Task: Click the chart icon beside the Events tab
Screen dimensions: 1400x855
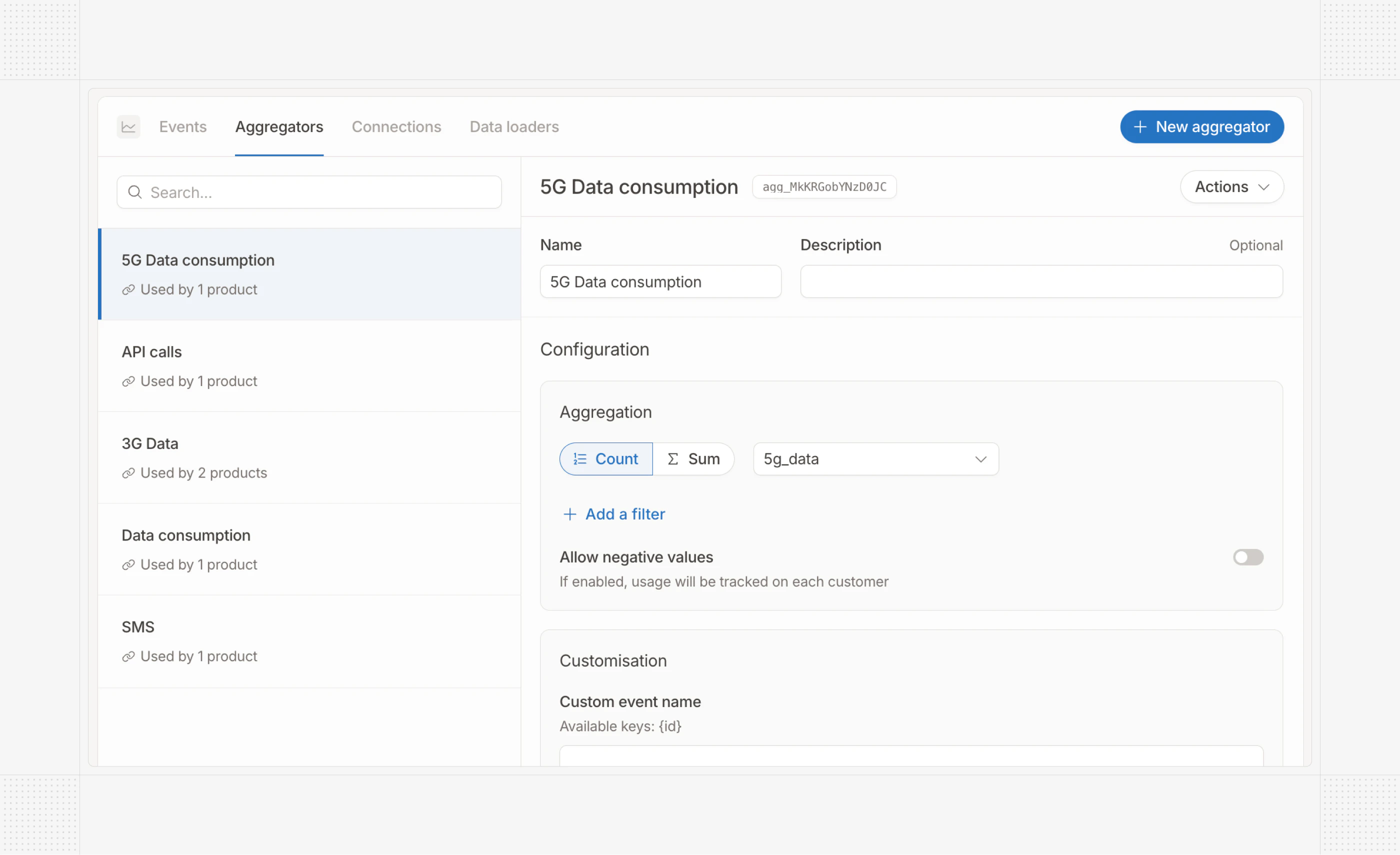Action: click(x=128, y=126)
